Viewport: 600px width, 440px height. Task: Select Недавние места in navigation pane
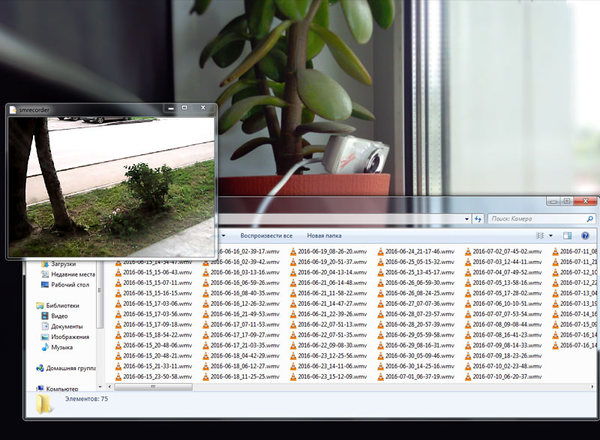[72, 274]
